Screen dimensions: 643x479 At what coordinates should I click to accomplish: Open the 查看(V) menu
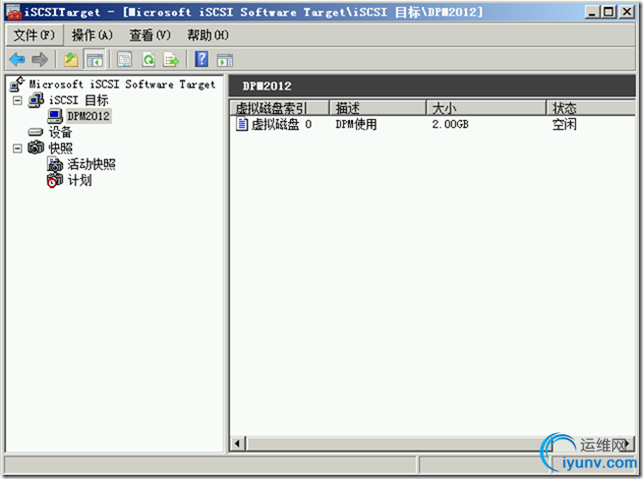tap(150, 35)
